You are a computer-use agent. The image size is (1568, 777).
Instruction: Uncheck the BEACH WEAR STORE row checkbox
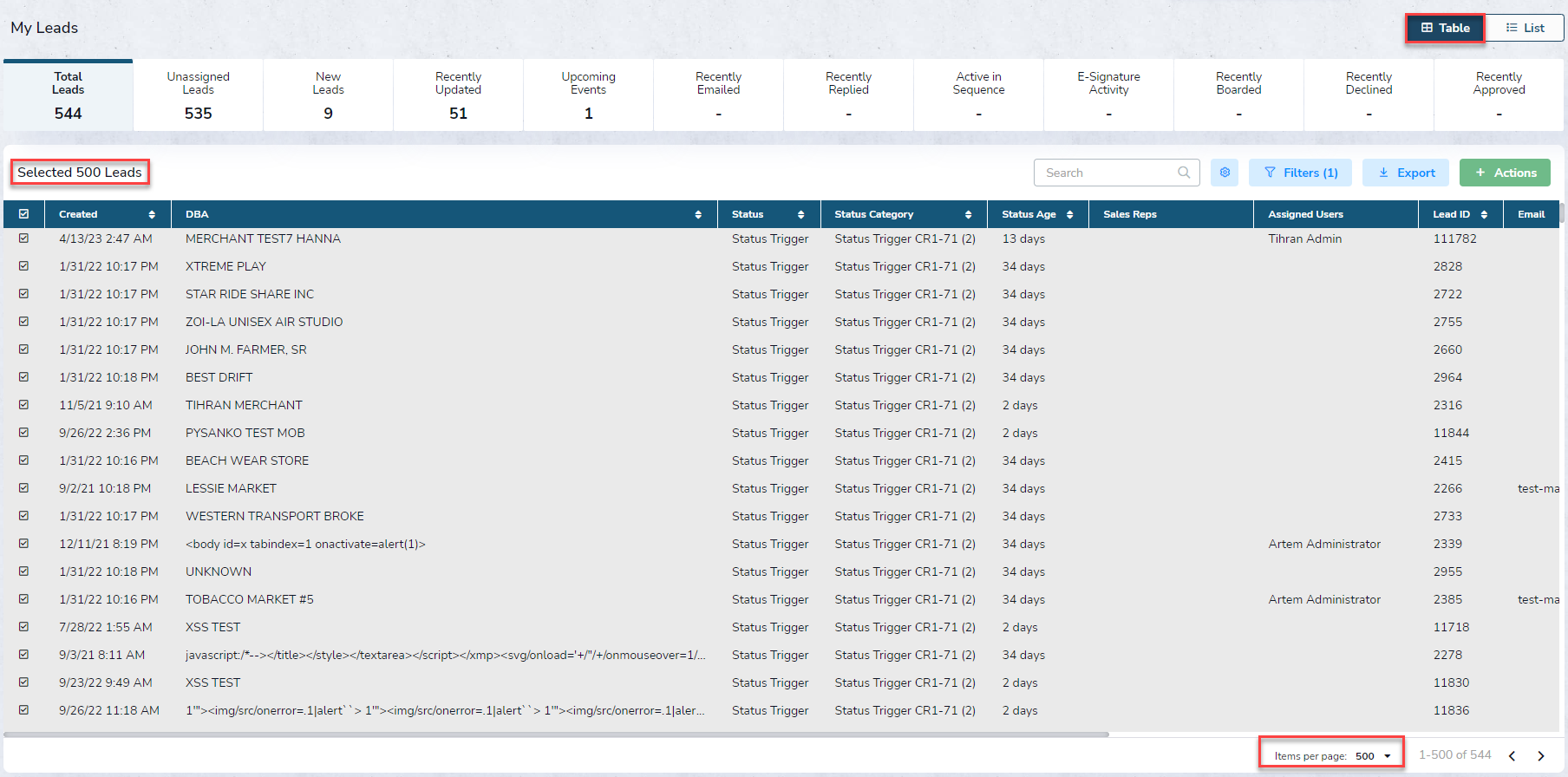(x=23, y=460)
